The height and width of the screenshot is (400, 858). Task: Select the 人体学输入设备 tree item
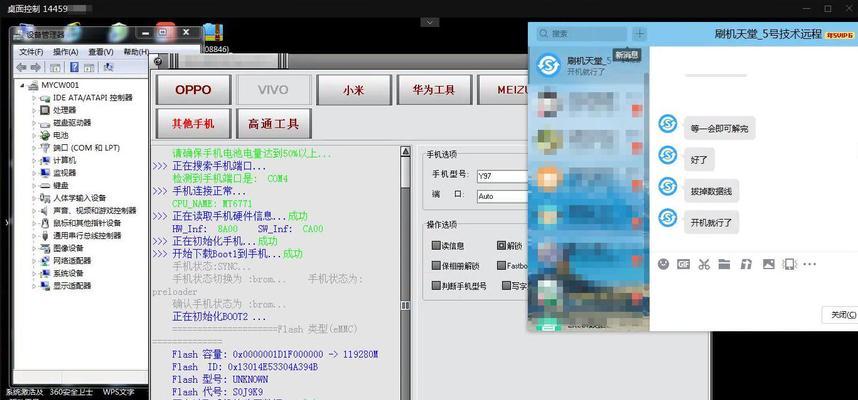[79, 198]
